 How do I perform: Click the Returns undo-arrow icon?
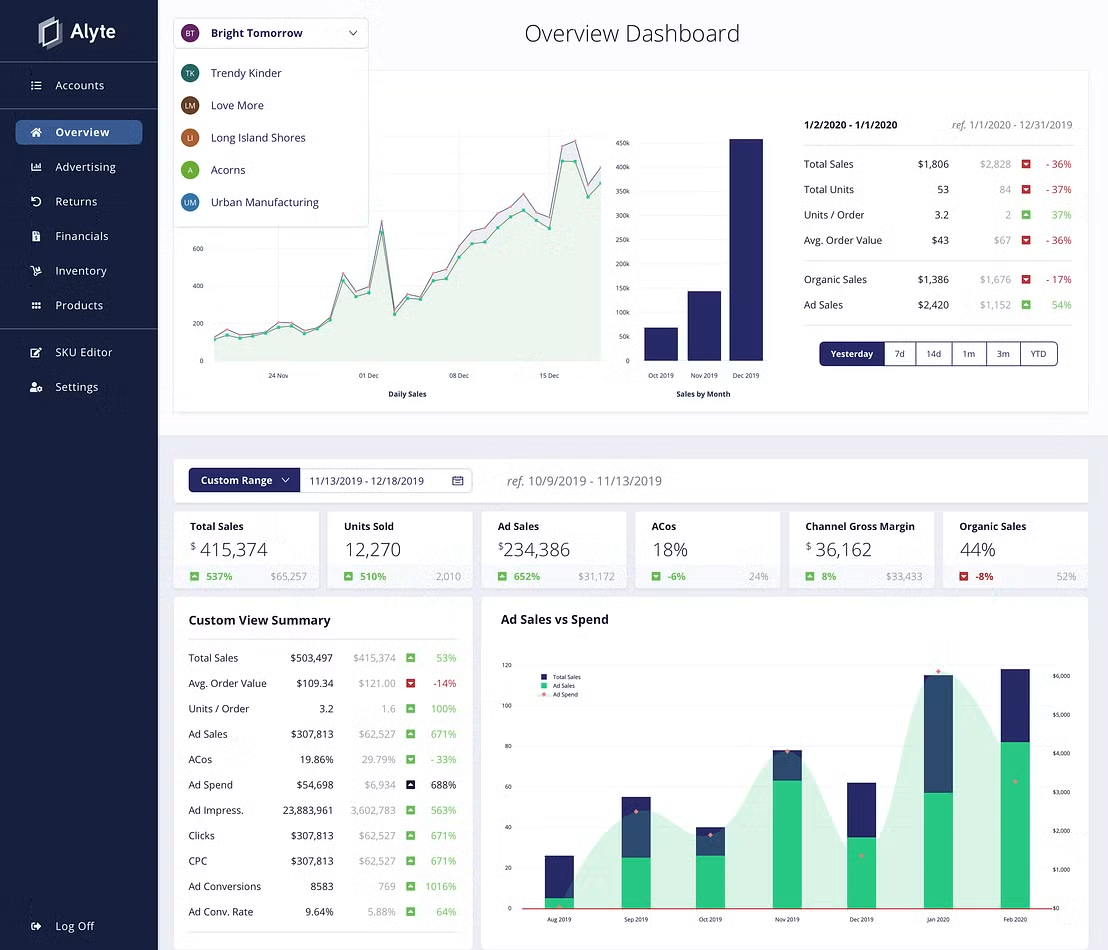(x=36, y=202)
